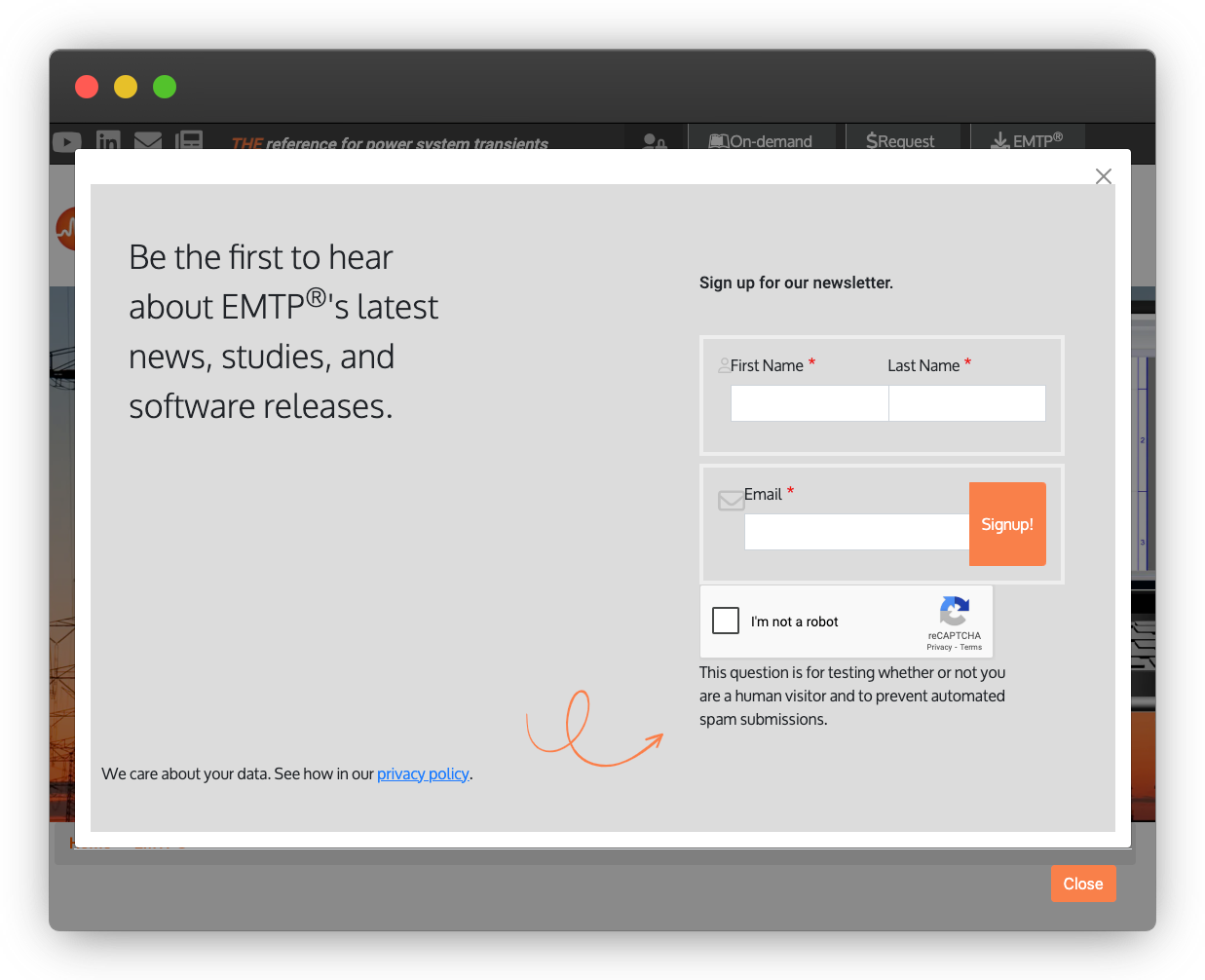Click the envelope contact icon in the top bar
Viewport: 1205px width, 980px height.
point(148,140)
